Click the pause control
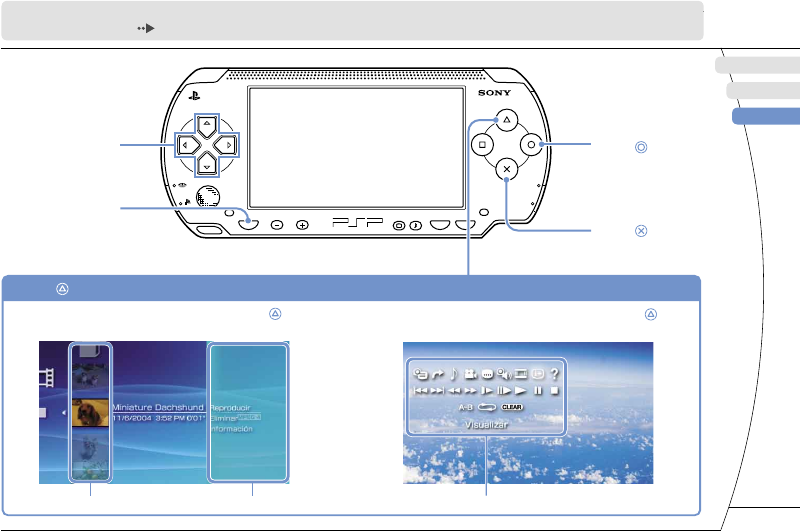 538,391
